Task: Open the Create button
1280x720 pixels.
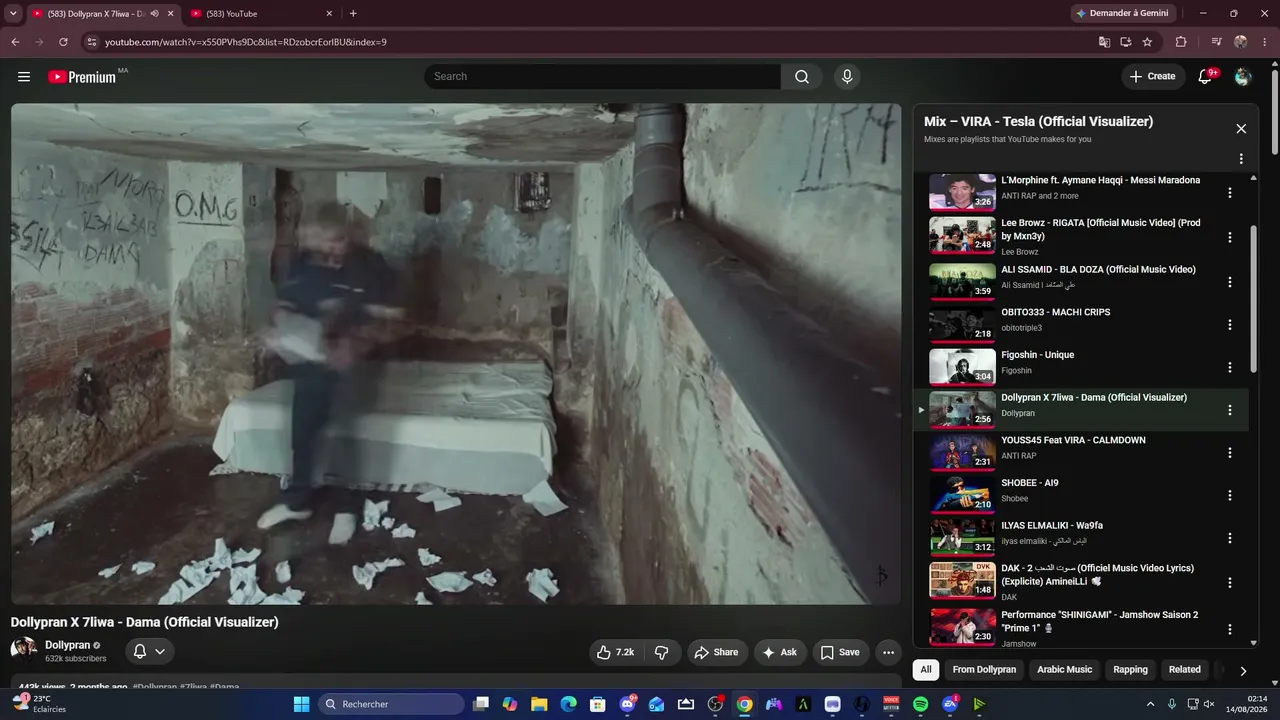Action: tap(1153, 77)
